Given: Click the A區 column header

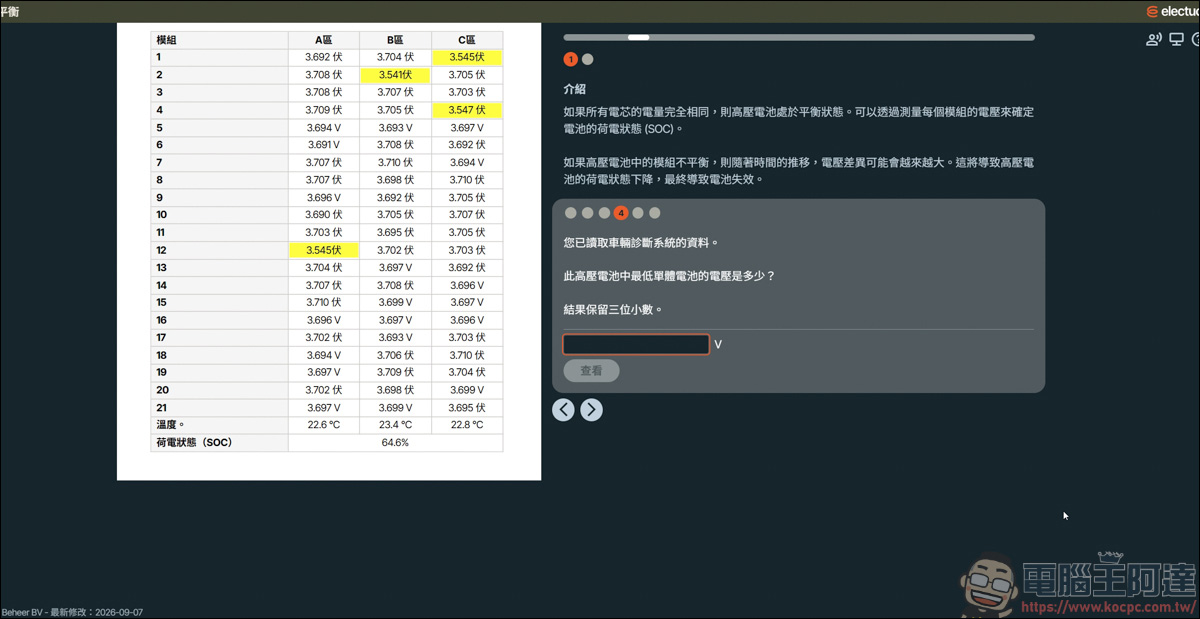Looking at the screenshot, I should pyautogui.click(x=323, y=40).
